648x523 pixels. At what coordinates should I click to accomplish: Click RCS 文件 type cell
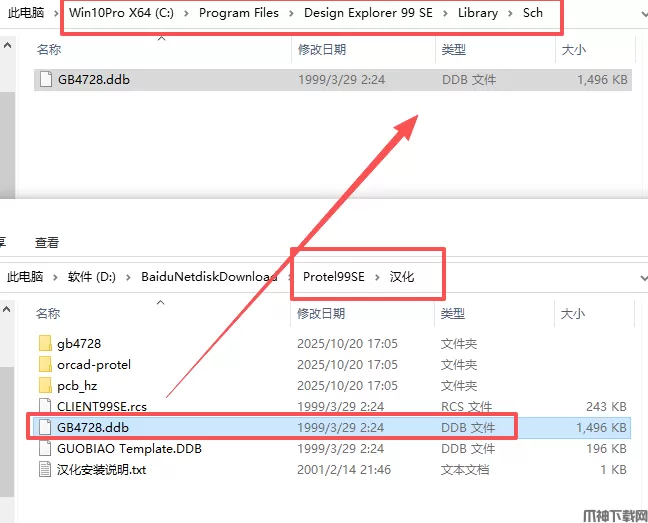point(467,407)
